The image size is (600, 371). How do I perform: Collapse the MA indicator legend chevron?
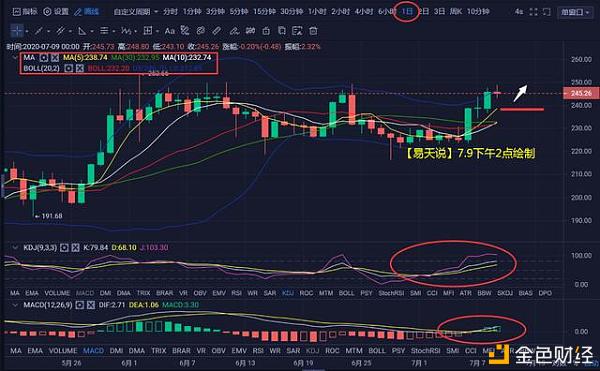(x=15, y=58)
